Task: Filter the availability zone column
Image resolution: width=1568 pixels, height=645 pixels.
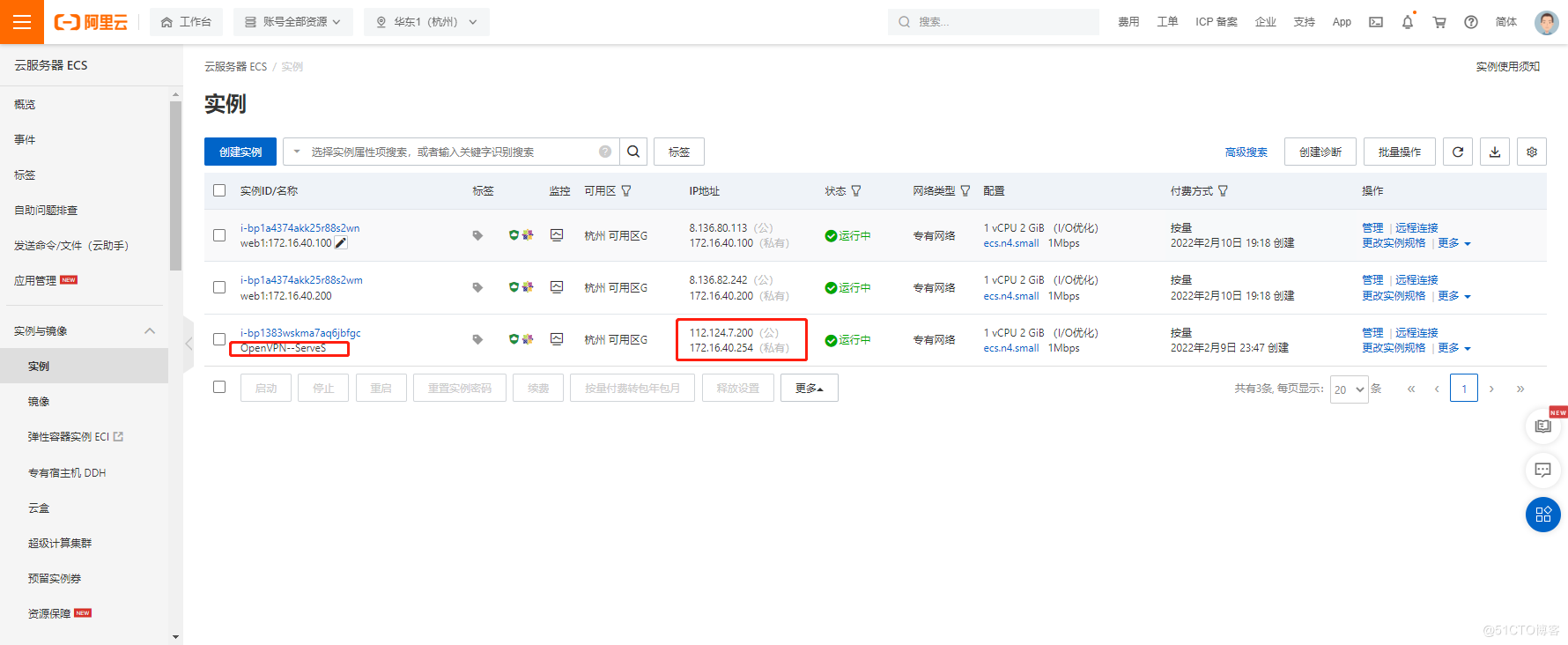Action: click(x=626, y=191)
